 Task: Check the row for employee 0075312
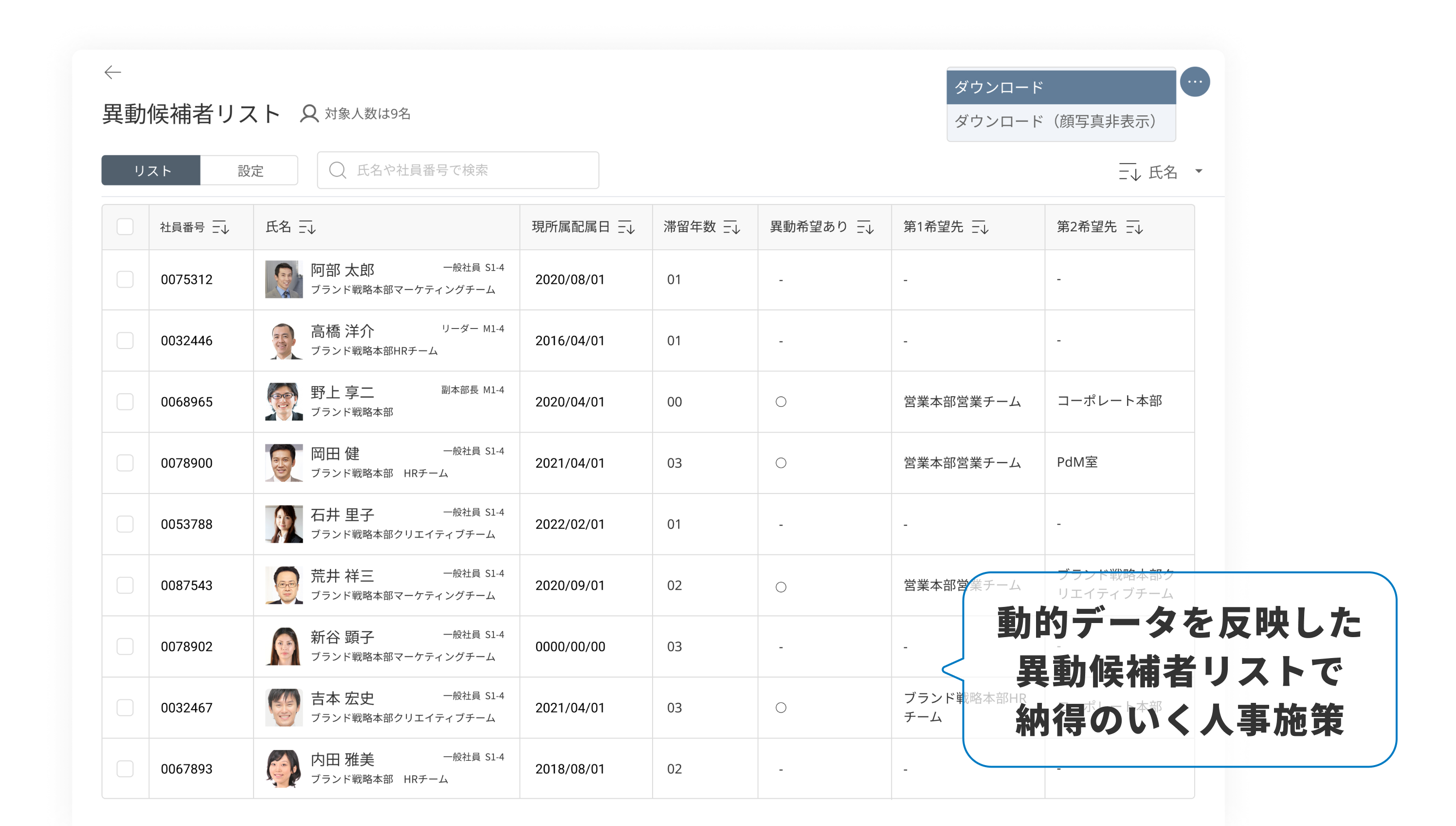pyautogui.click(x=125, y=279)
